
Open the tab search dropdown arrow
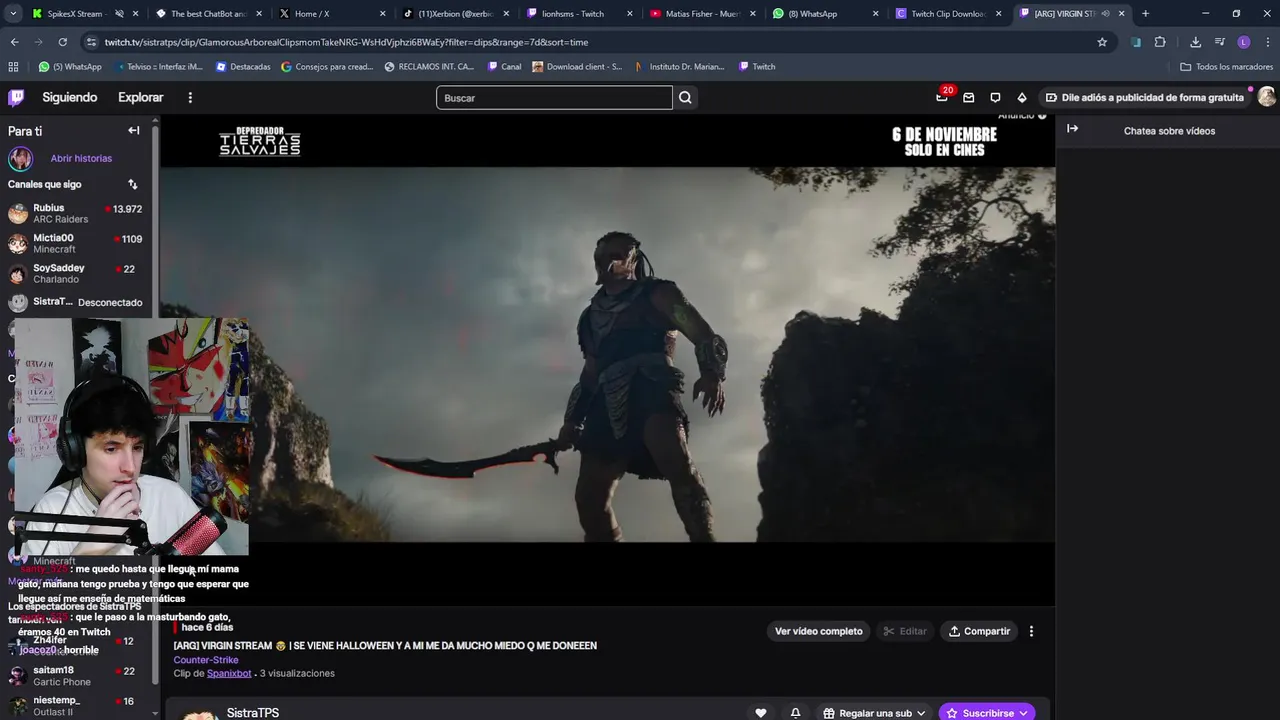(x=13, y=14)
